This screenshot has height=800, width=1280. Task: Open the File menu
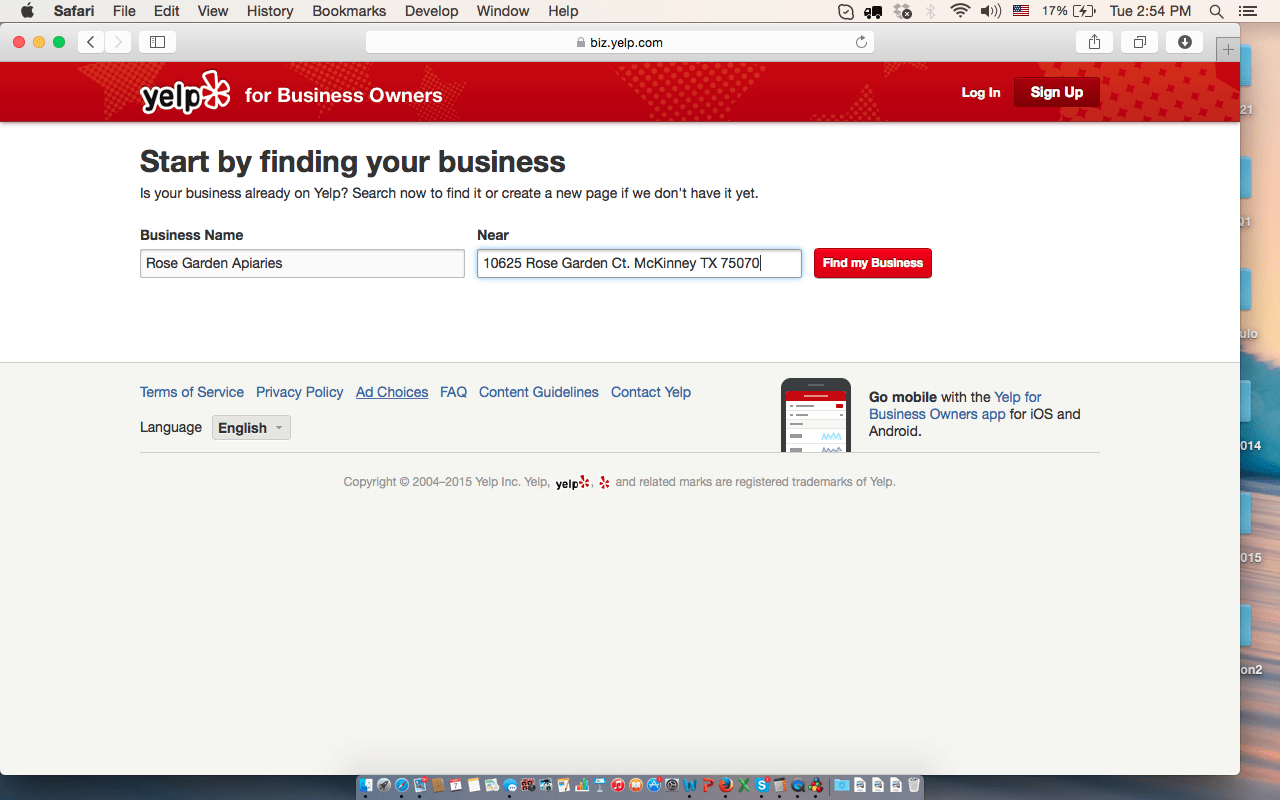click(x=124, y=11)
